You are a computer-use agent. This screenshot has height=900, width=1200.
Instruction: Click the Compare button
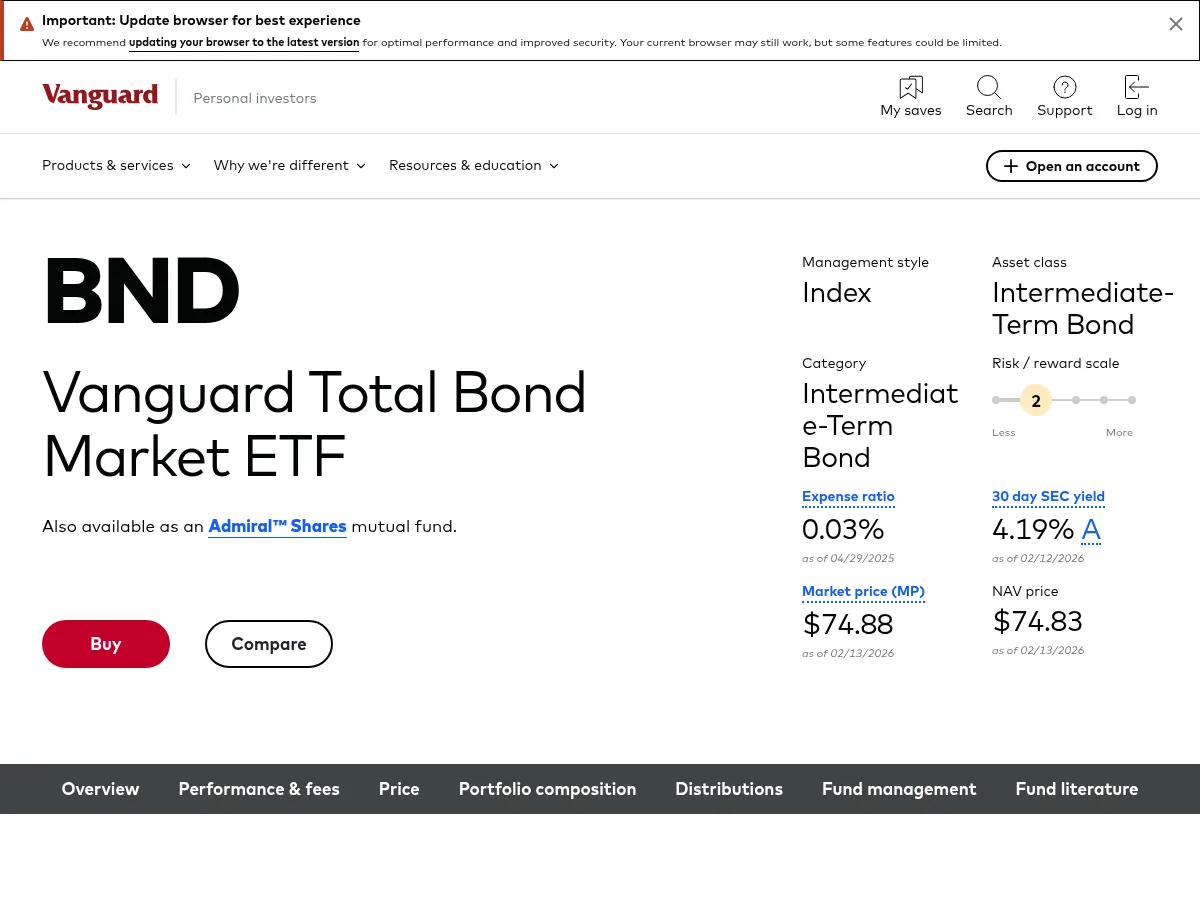tap(268, 643)
